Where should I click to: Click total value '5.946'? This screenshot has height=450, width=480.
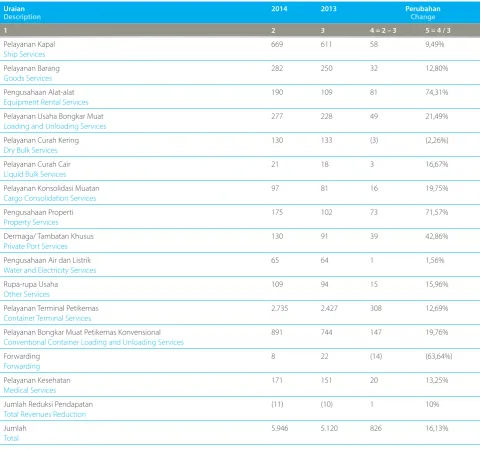pyautogui.click(x=279, y=428)
